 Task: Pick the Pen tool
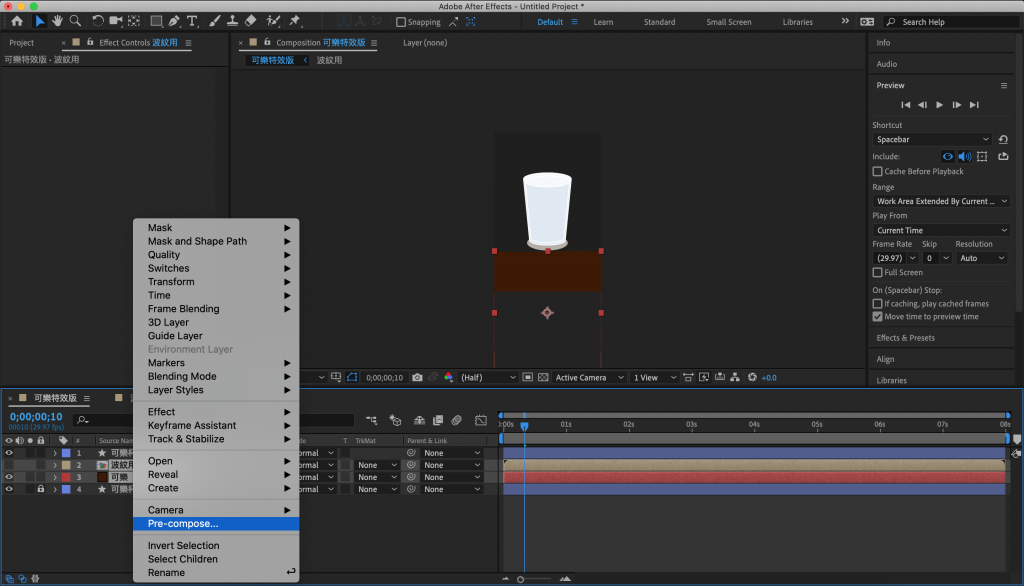point(174,21)
